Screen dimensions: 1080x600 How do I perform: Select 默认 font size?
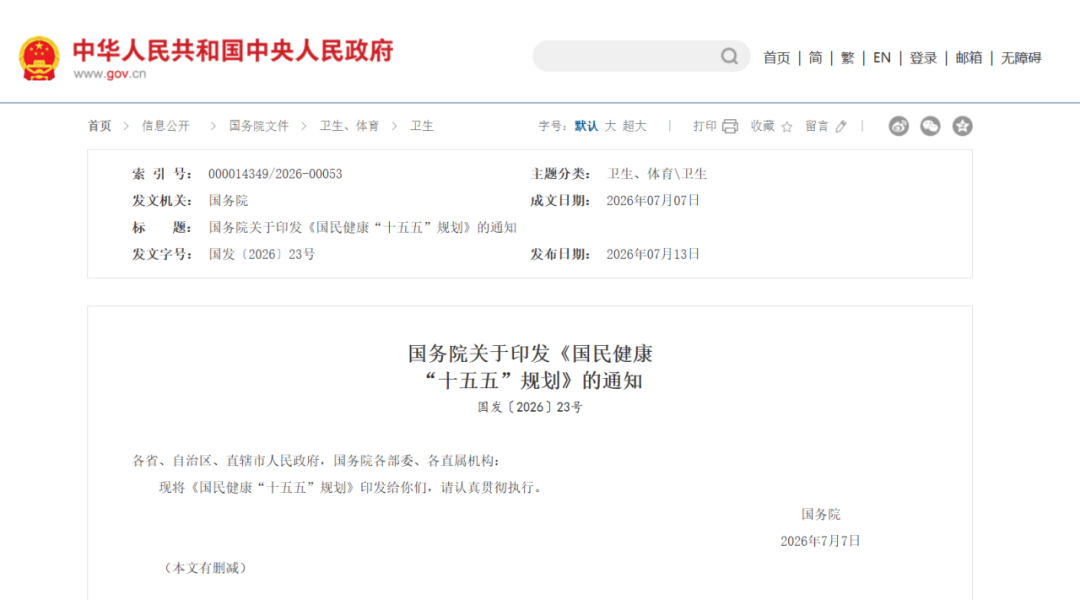(586, 126)
